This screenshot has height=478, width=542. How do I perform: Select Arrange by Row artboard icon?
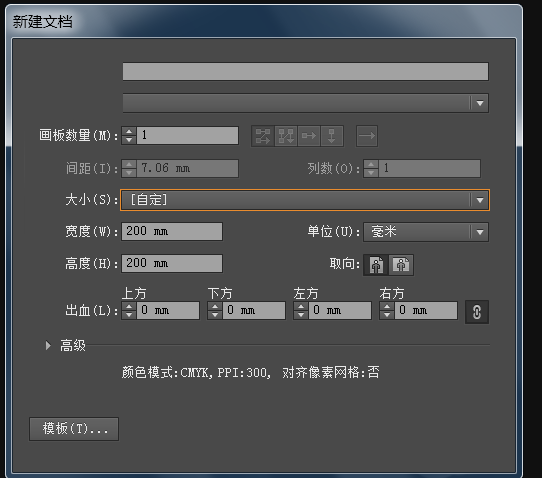click(x=309, y=136)
